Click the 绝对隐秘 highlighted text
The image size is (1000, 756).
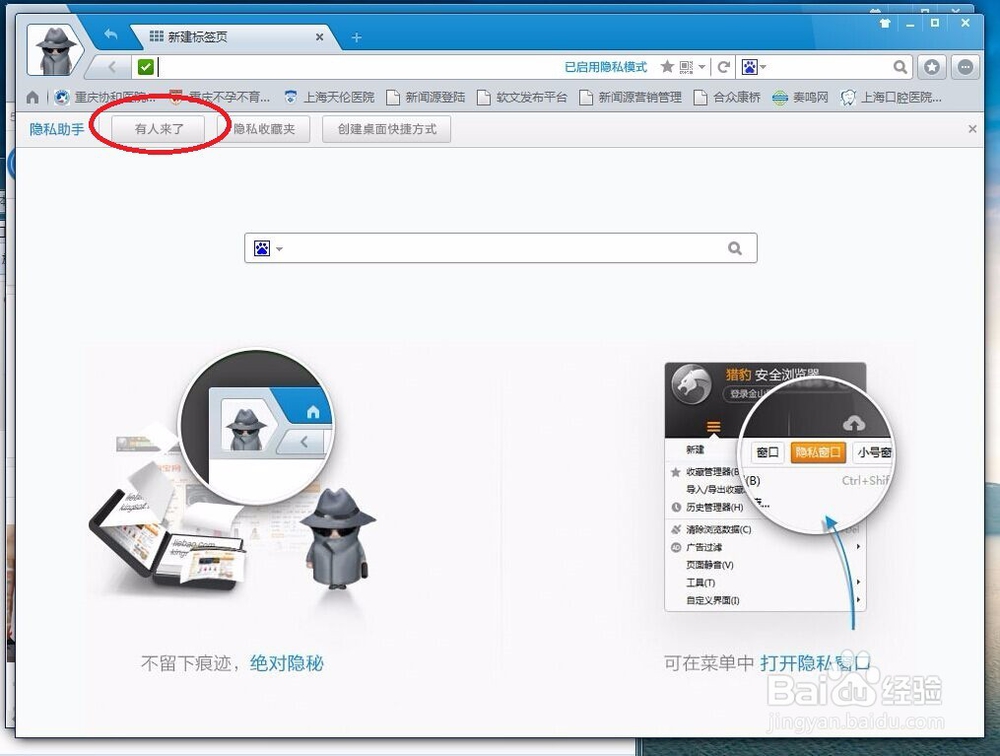286,663
